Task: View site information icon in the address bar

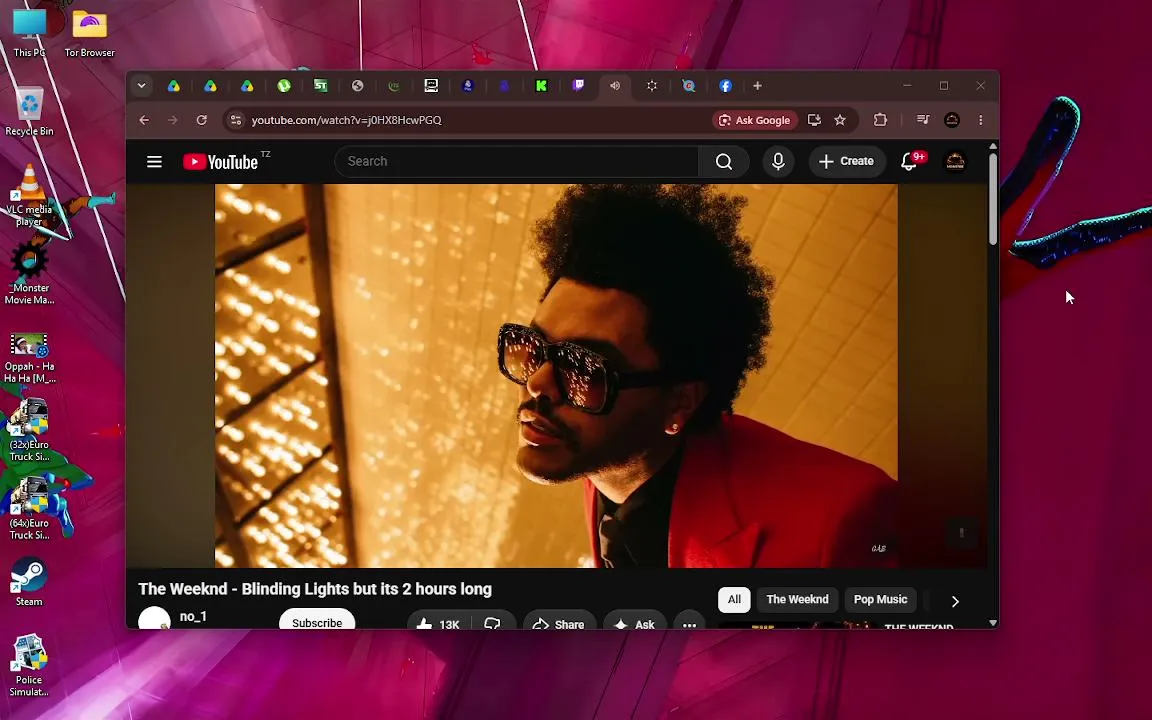Action: pyautogui.click(x=236, y=120)
